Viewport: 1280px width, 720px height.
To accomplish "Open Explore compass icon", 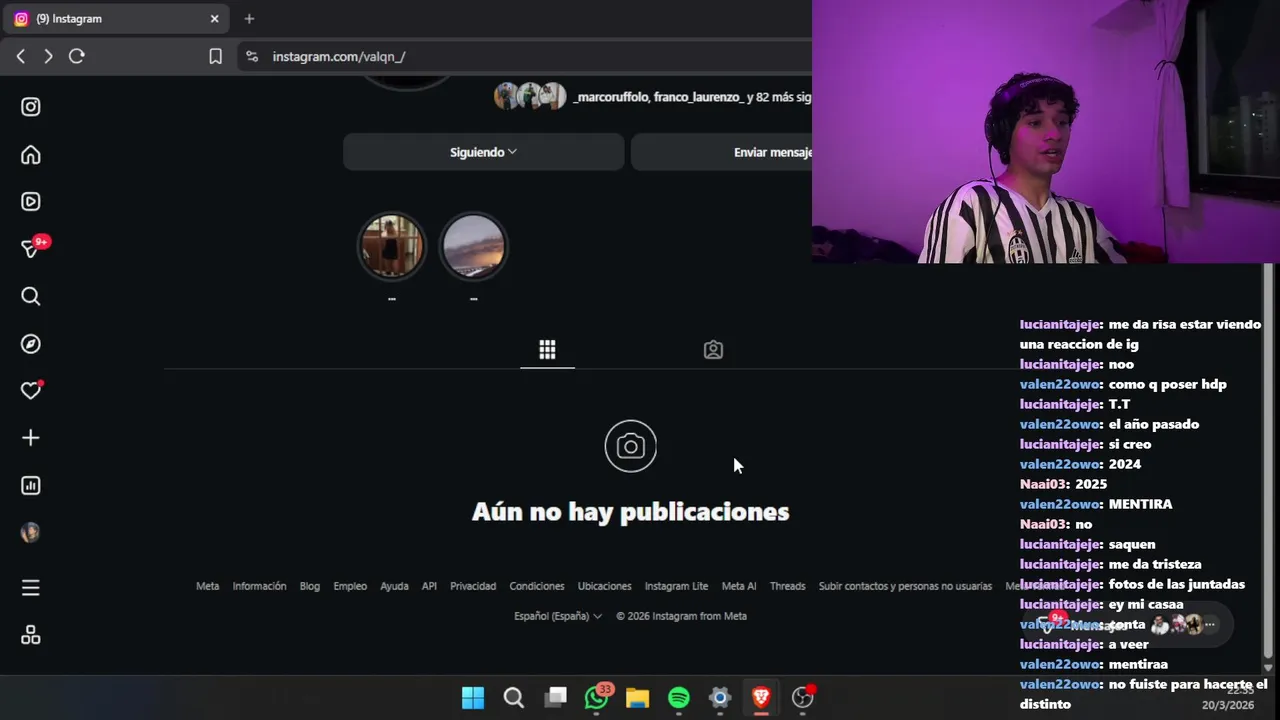I will coord(31,344).
